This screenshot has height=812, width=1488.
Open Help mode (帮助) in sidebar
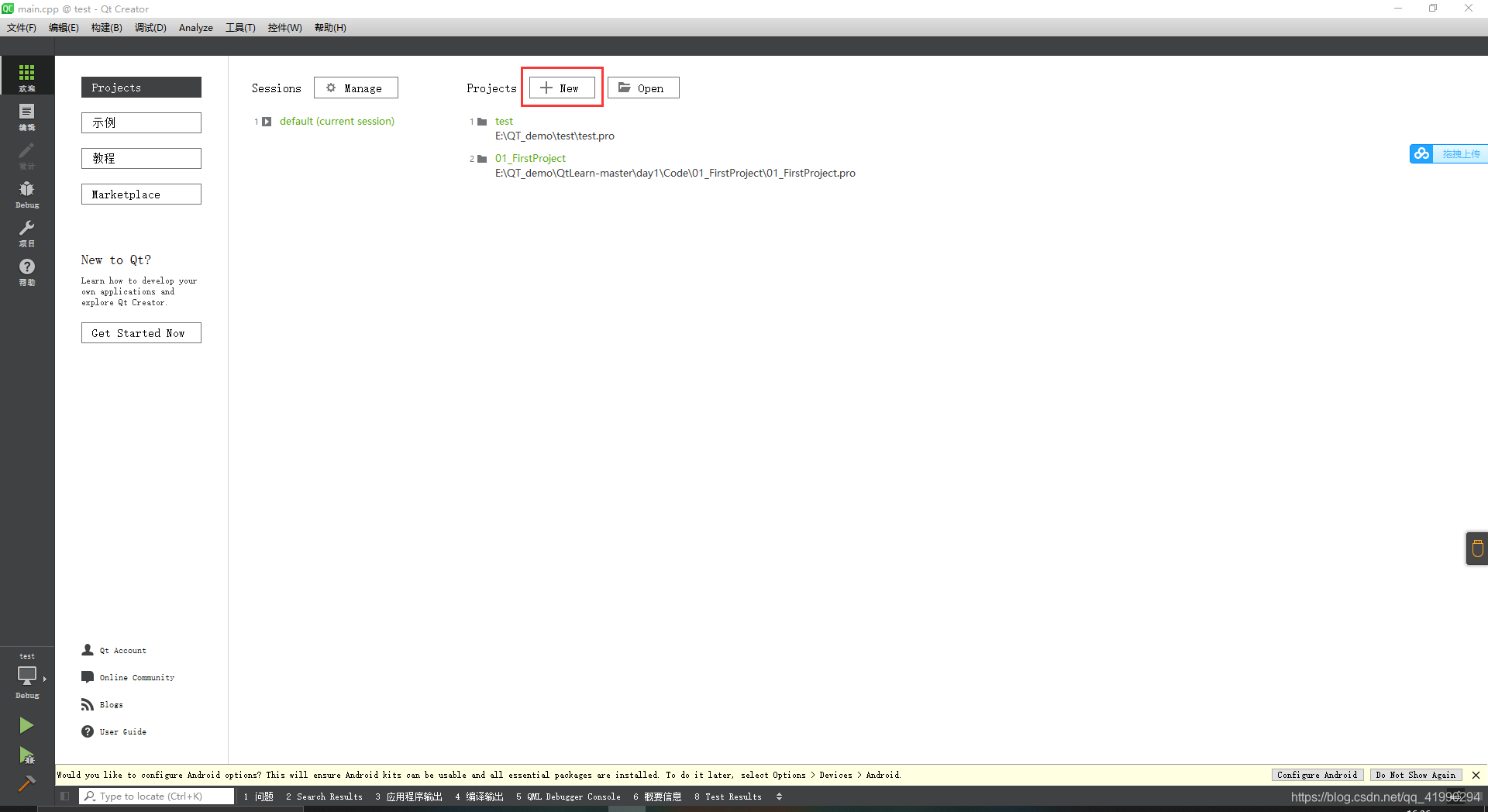(x=27, y=271)
